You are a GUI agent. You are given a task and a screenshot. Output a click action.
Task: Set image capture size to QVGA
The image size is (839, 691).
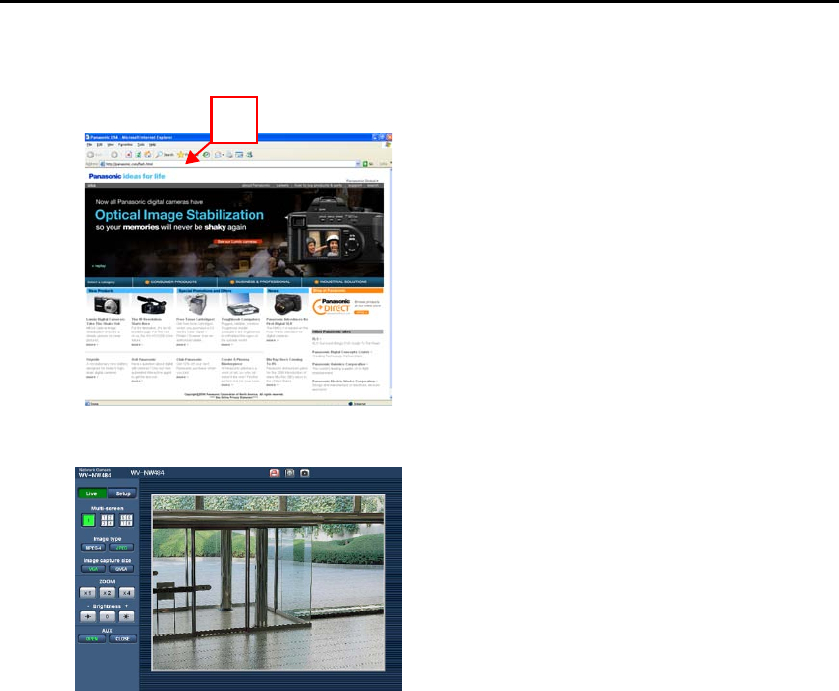click(121, 569)
